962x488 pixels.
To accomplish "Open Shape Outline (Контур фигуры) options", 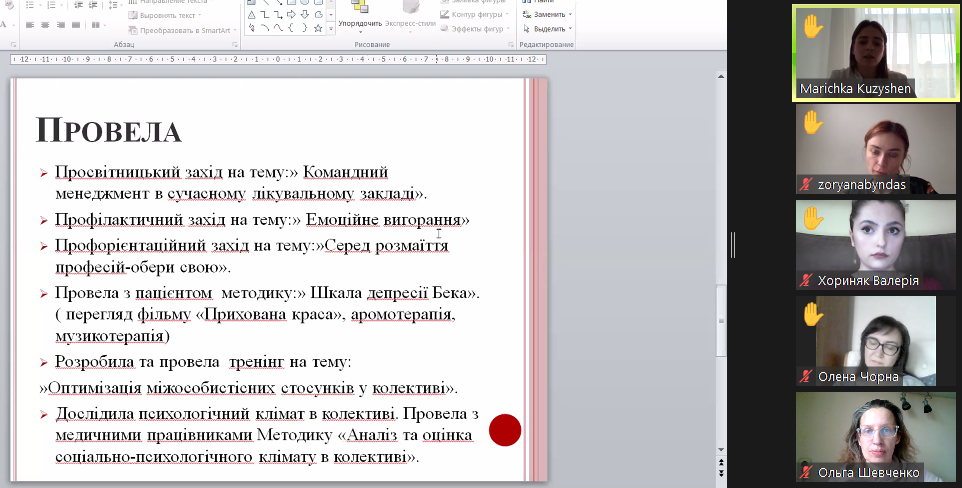I will point(474,15).
